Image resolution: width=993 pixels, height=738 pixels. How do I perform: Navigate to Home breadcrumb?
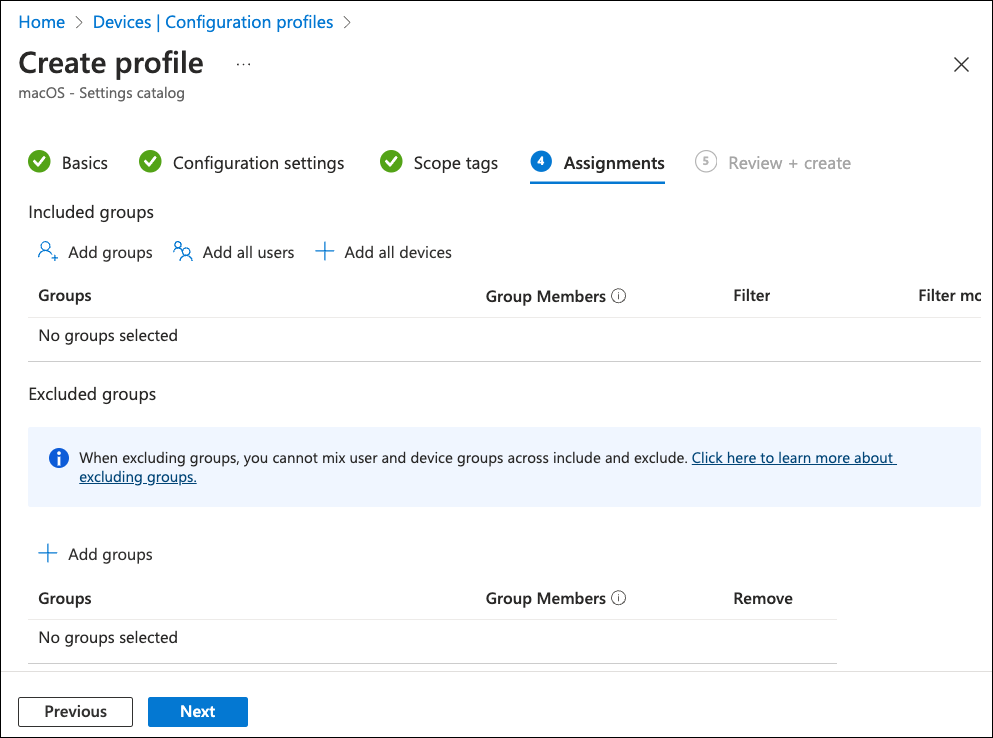pos(41,22)
